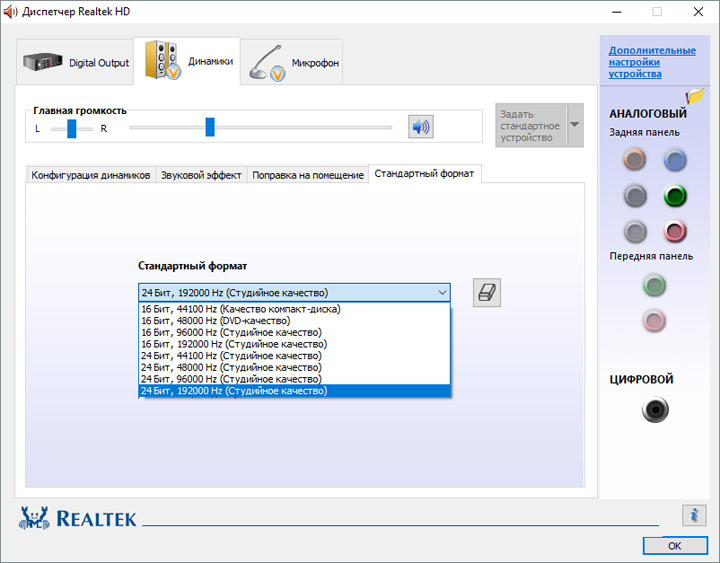Choose 24 Бит, 44100 Hz studio quality
Image resolution: width=720 pixels, height=563 pixels.
tap(294, 355)
